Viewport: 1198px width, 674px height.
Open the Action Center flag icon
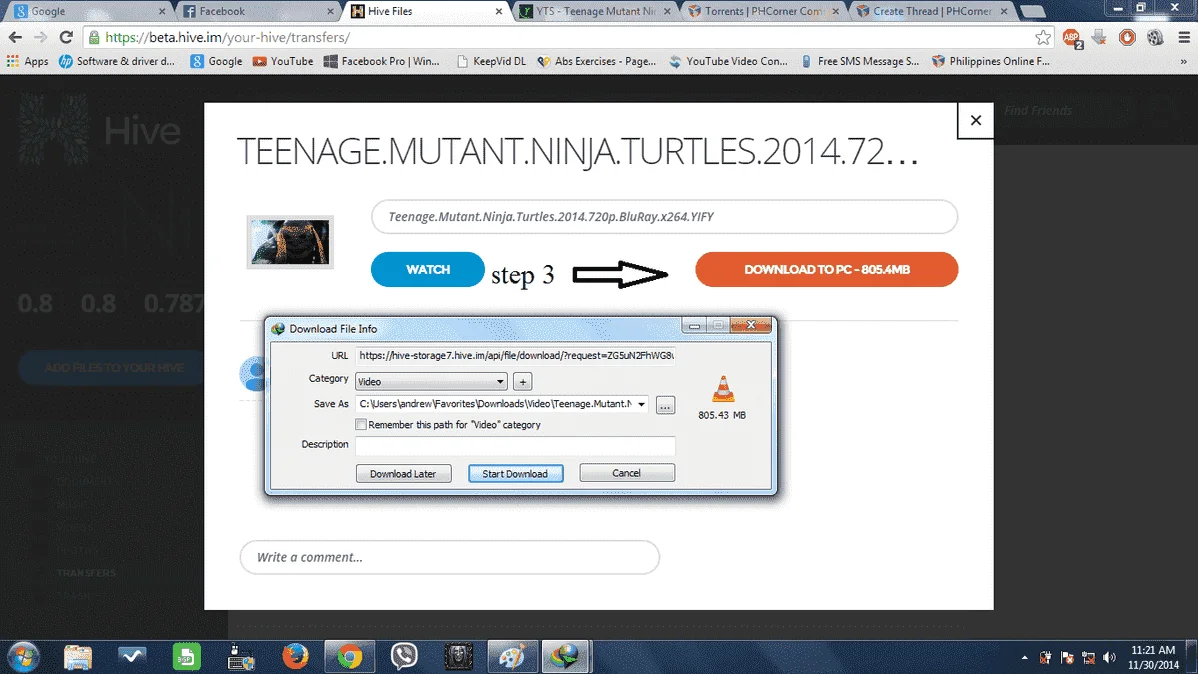coord(1067,657)
